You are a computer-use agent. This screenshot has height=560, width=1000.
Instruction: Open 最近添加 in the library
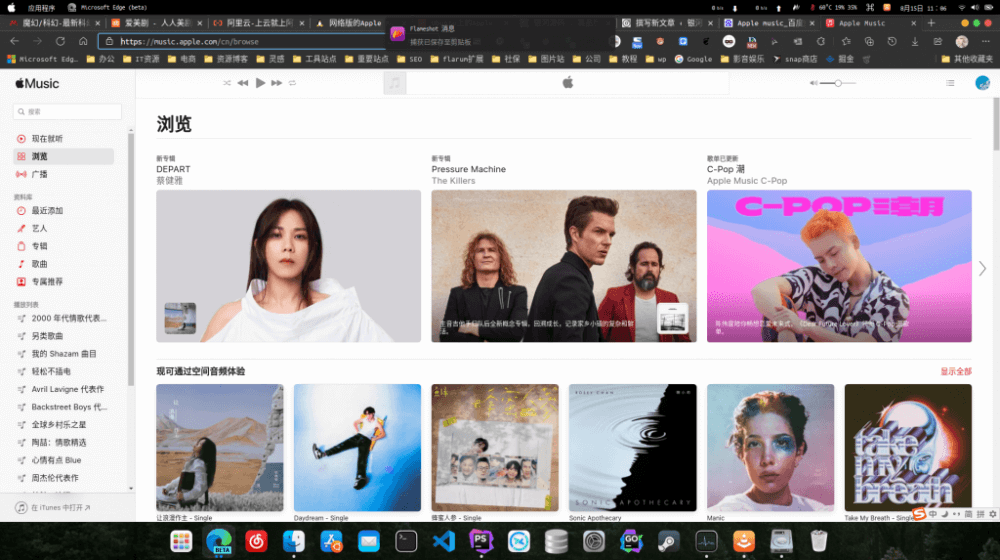pyautogui.click(x=64, y=210)
